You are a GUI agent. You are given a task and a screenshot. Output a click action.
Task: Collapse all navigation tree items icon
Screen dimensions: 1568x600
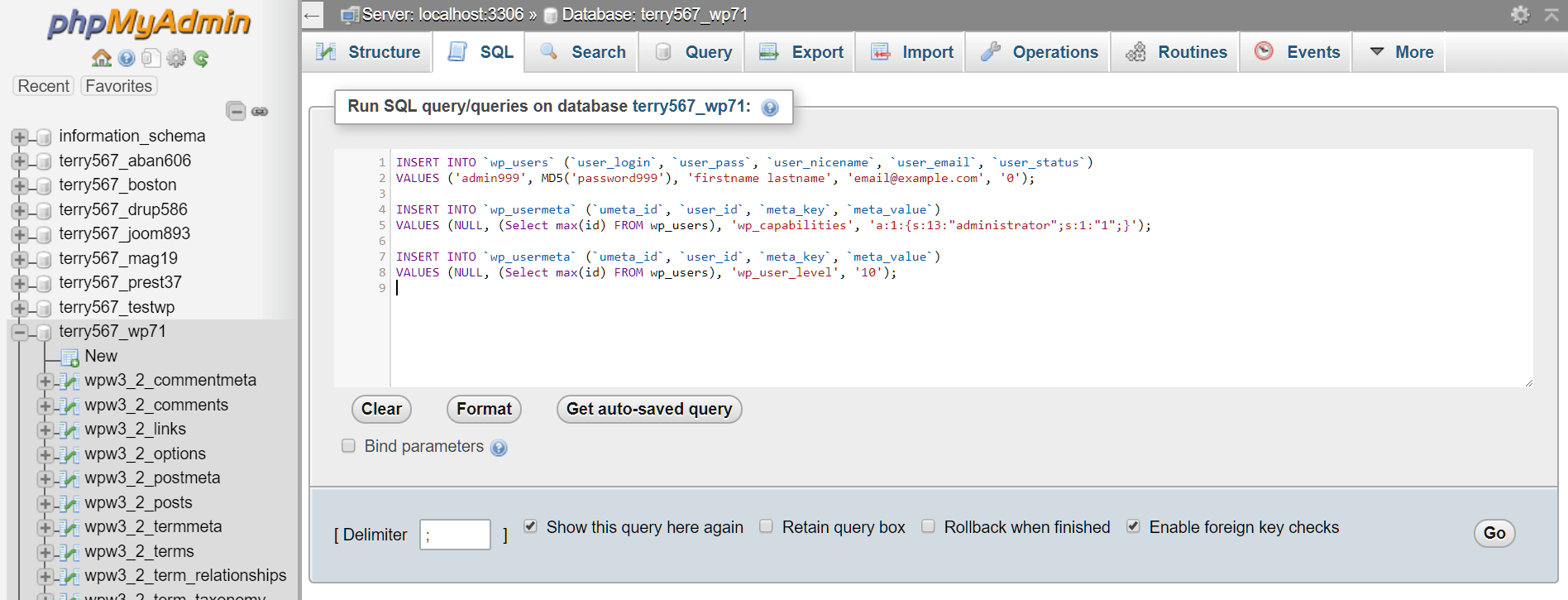click(x=236, y=111)
